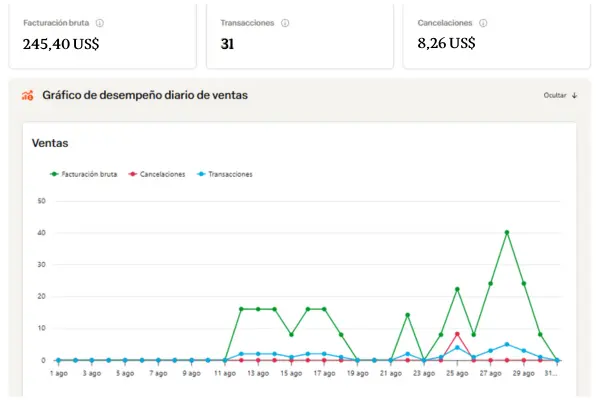
Task: Click the Ventas chart title
Action: tap(50, 144)
